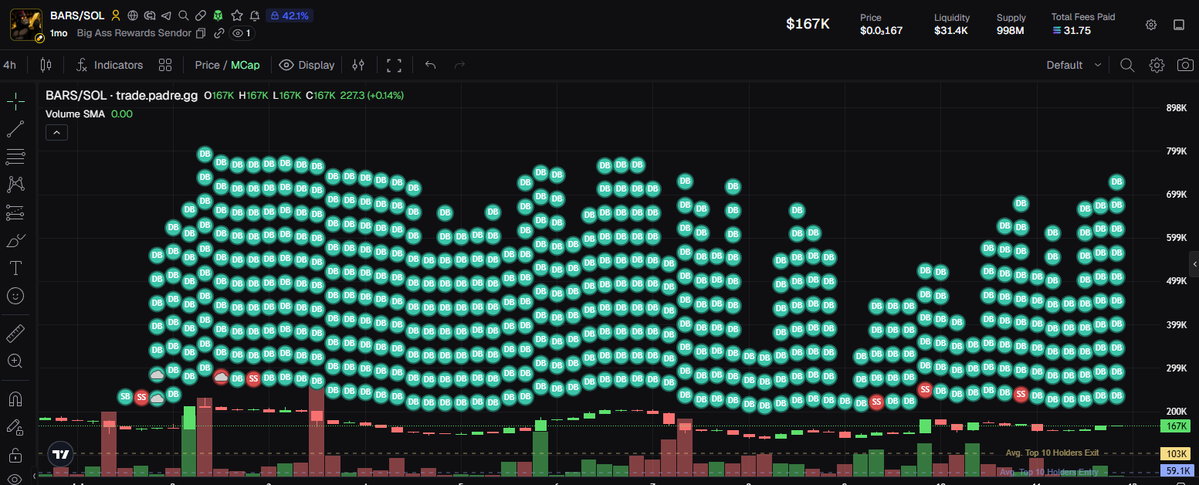1199x485 pixels.
Task: Redo the chart action
Action: (x=460, y=65)
